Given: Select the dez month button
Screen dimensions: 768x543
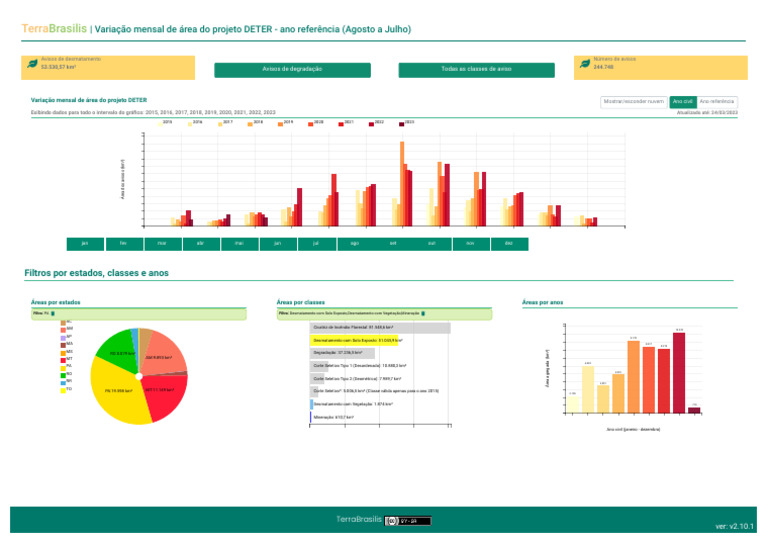Looking at the screenshot, I should [x=509, y=244].
